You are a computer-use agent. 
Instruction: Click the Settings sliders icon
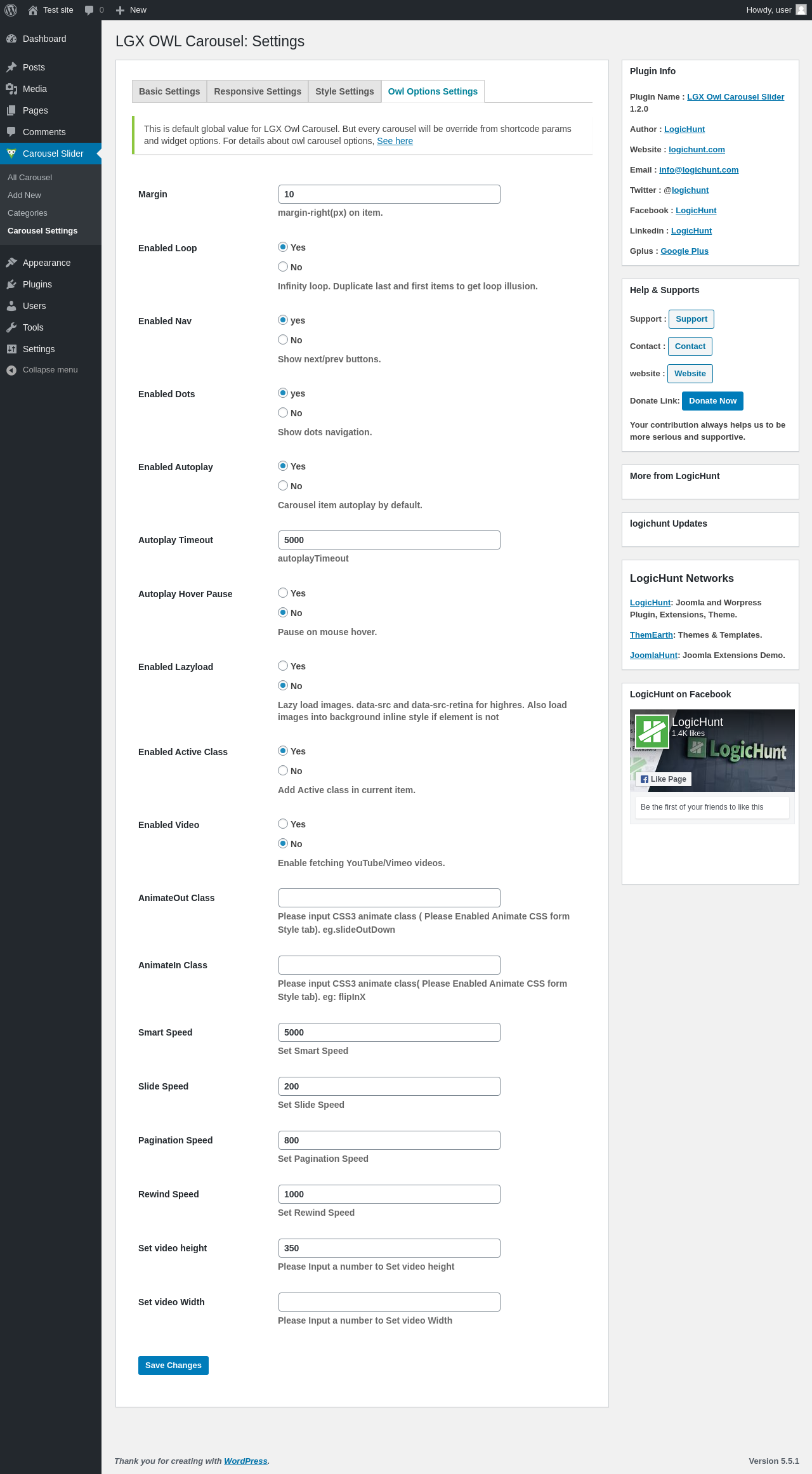11,349
